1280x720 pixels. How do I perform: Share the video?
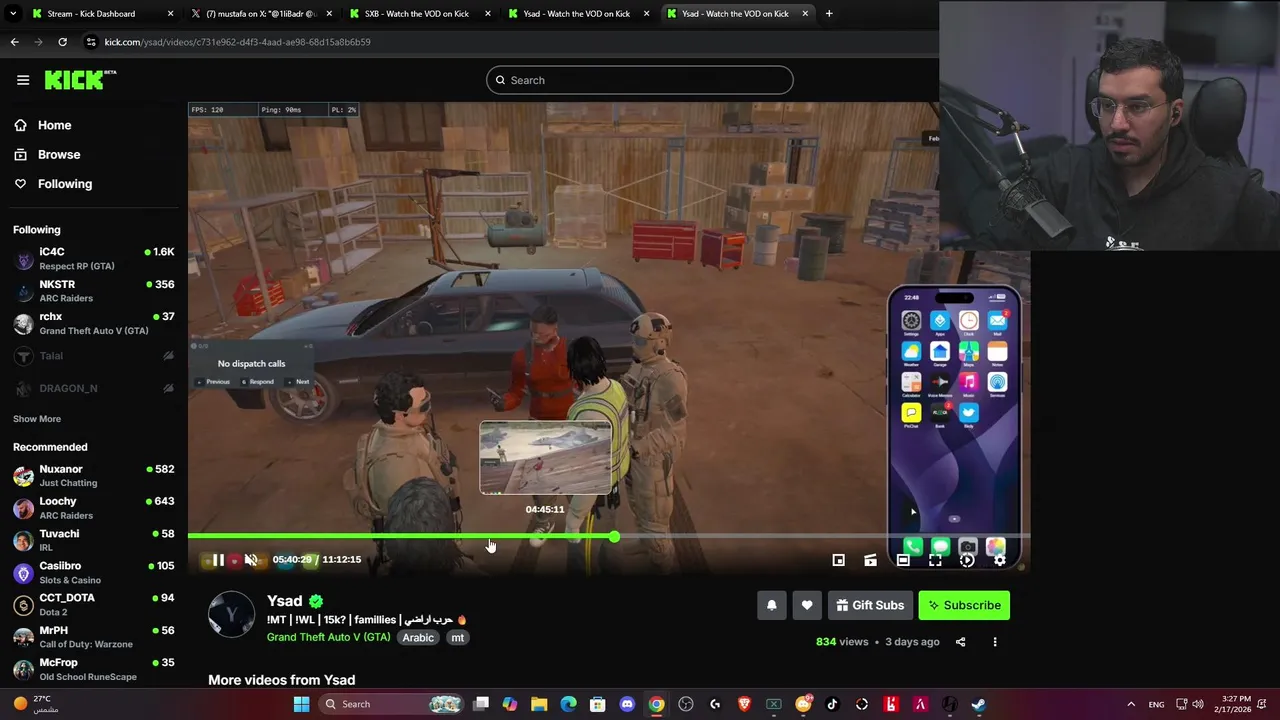click(960, 642)
